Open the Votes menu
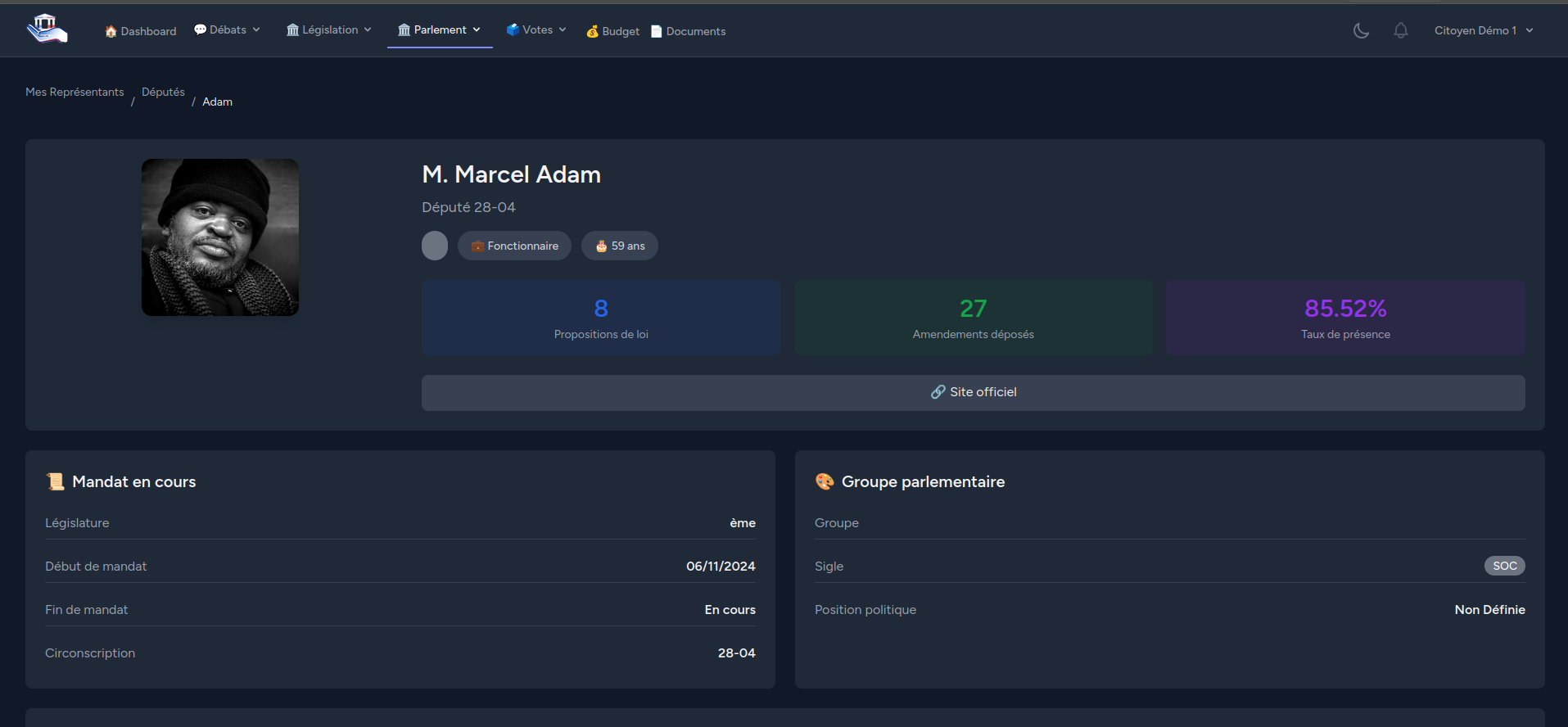The height and width of the screenshot is (727, 1568). [x=536, y=29]
